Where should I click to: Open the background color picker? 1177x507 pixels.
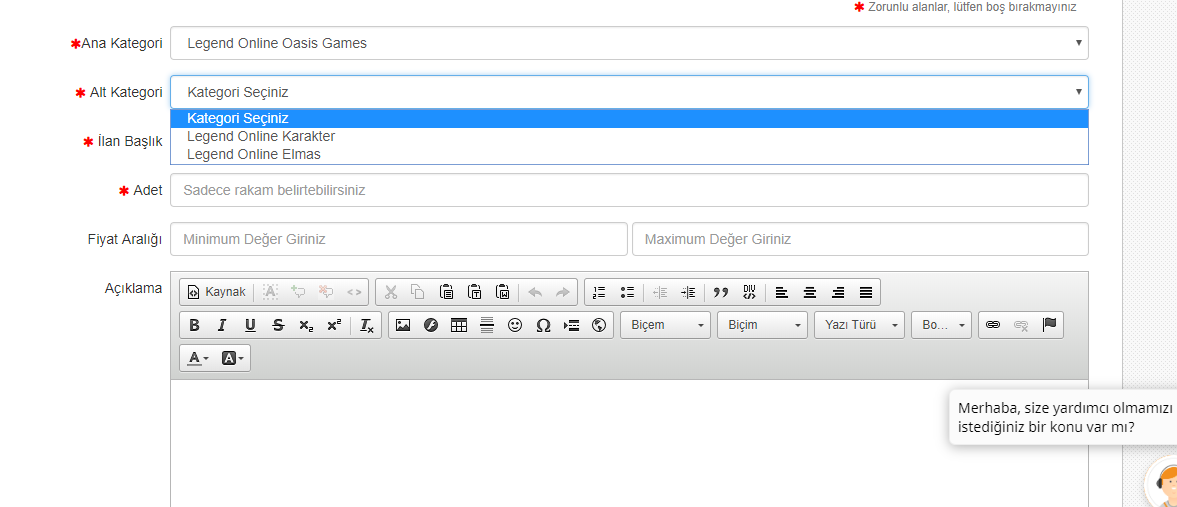[x=233, y=358]
